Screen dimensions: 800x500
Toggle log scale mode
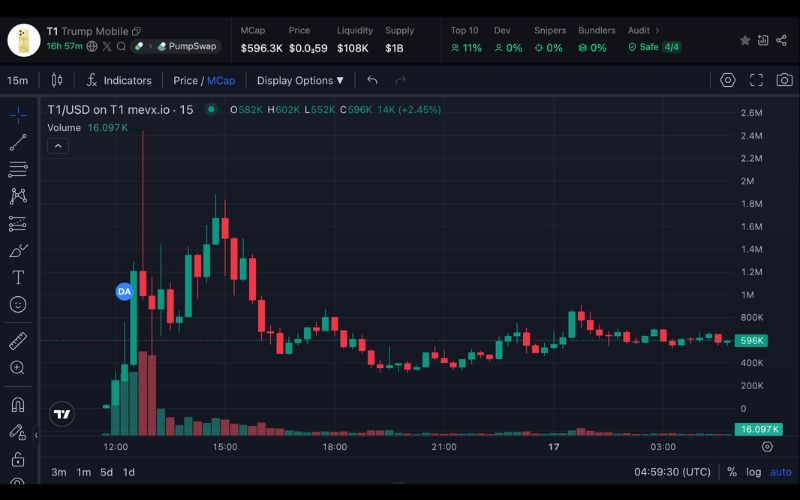tap(754, 472)
